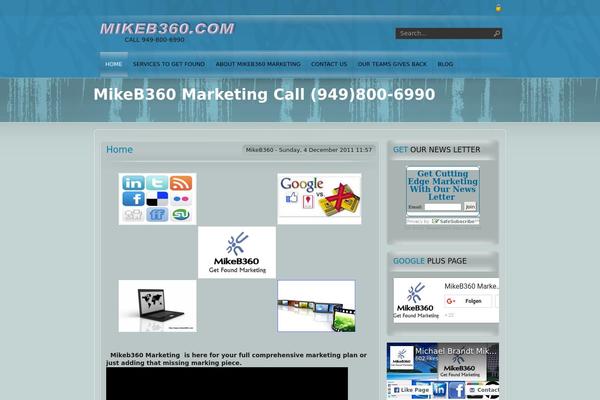Open the Contact Us menu item

[329, 64]
